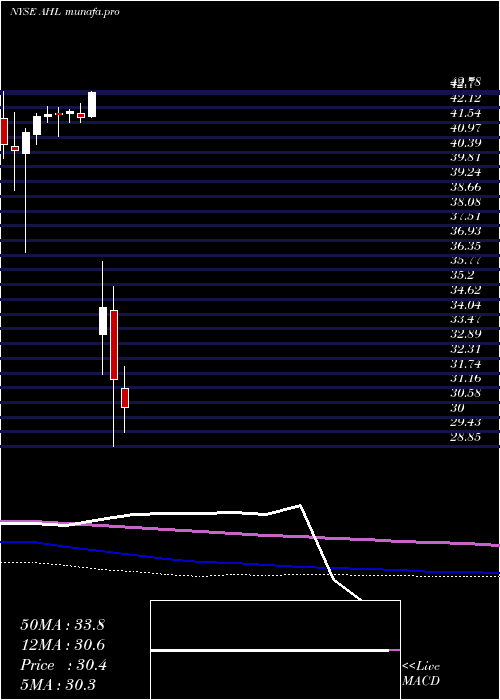The height and width of the screenshot is (700, 500).
Task: Click the small red candlestick body near 30.58
Action: click(125, 398)
